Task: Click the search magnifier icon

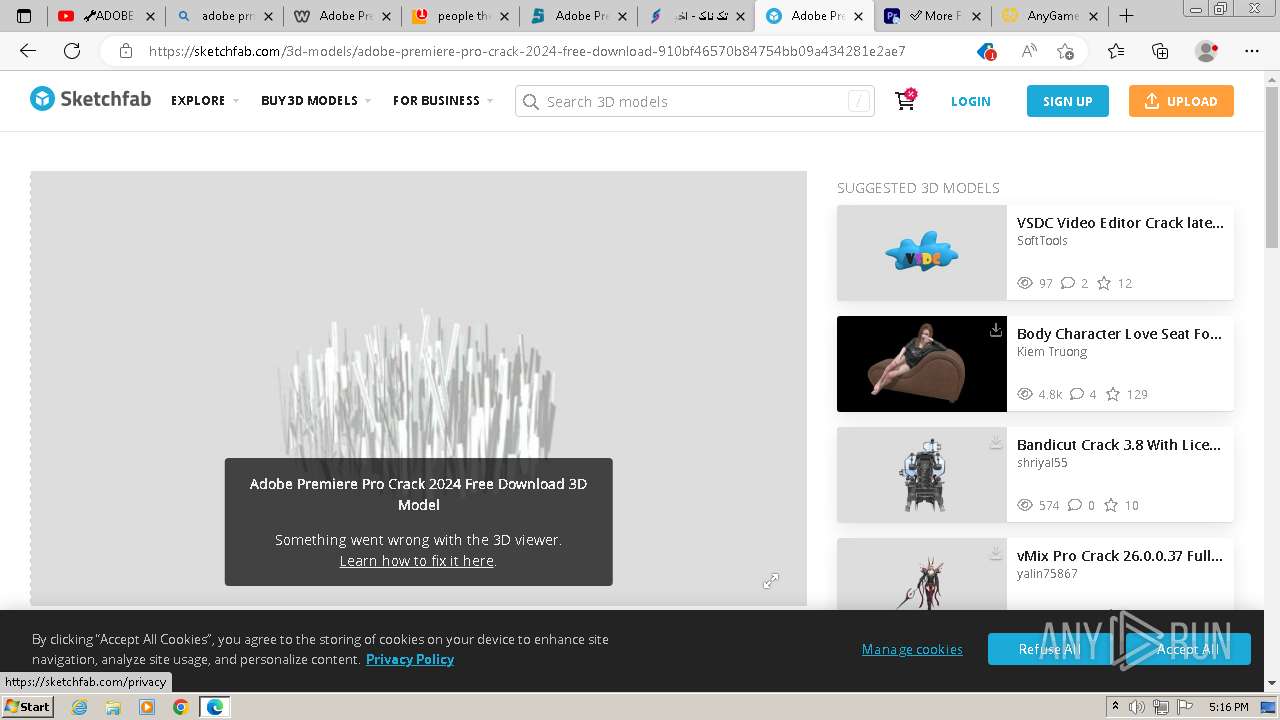Action: (x=531, y=101)
